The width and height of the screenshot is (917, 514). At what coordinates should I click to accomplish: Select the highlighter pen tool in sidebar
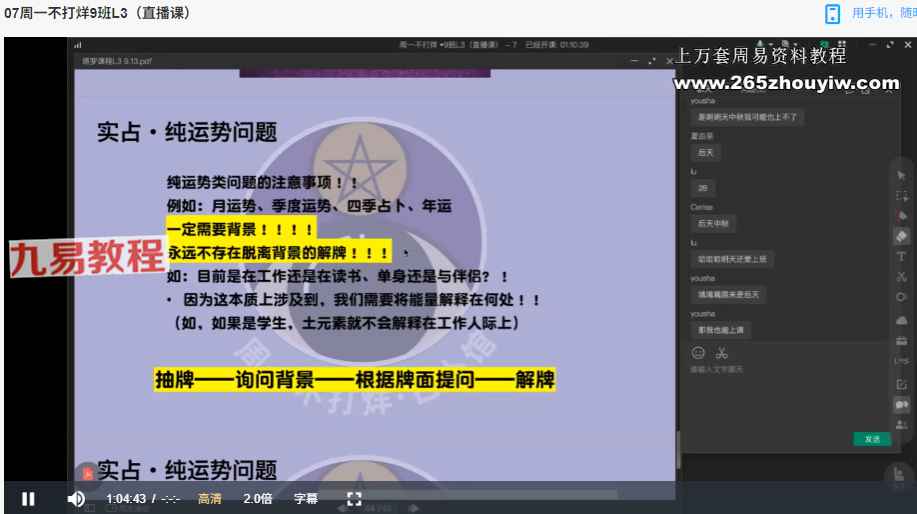[901, 236]
